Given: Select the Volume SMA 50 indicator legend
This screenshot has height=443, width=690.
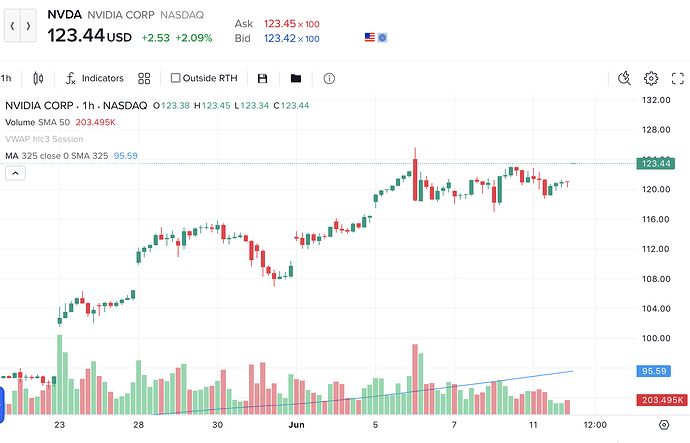Looking at the screenshot, I should coord(60,122).
